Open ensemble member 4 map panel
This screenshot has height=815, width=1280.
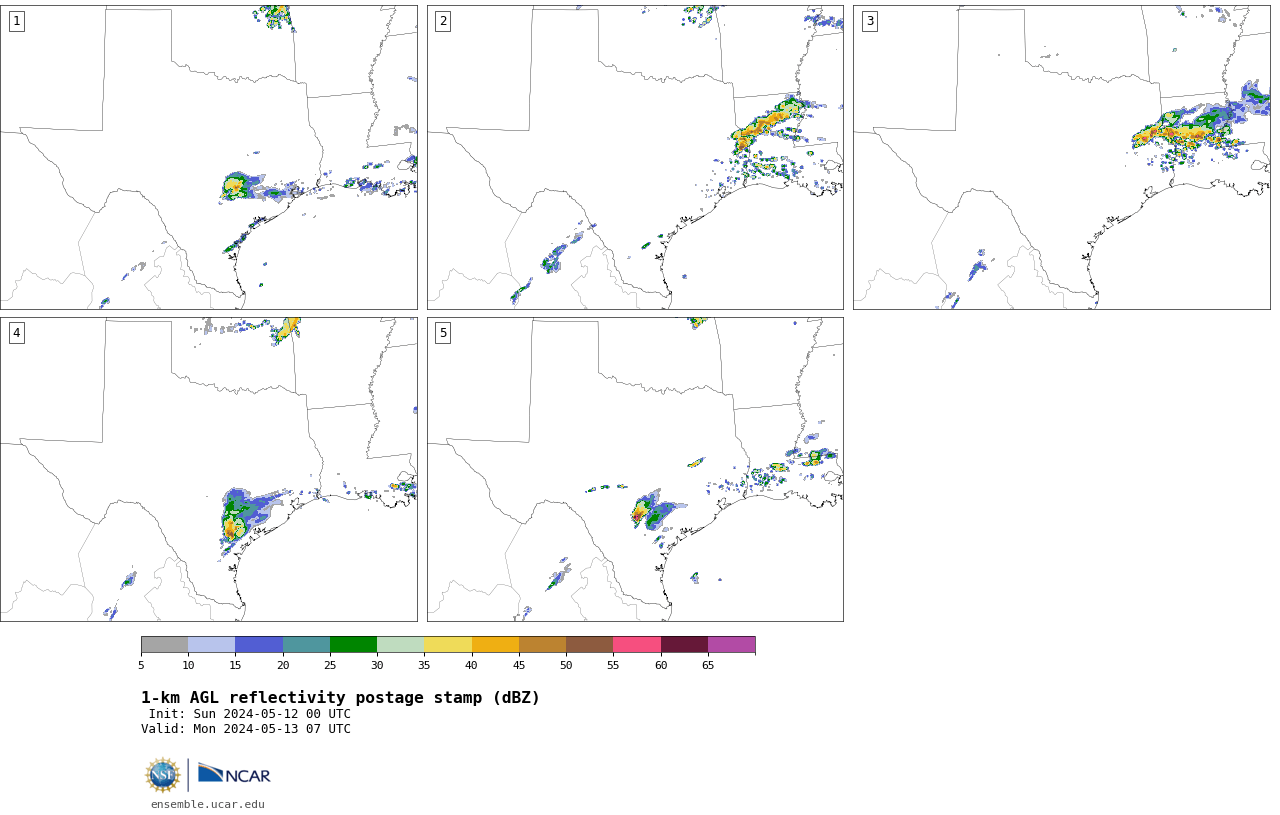tap(209, 469)
